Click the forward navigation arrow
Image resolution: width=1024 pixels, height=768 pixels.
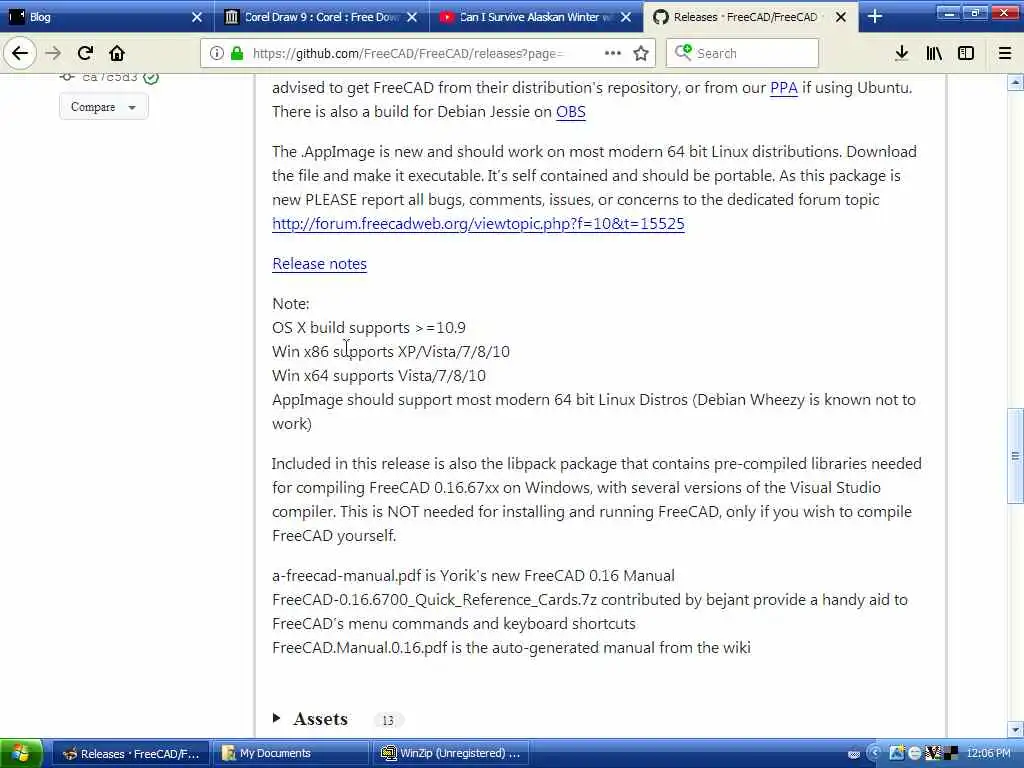tap(53, 53)
